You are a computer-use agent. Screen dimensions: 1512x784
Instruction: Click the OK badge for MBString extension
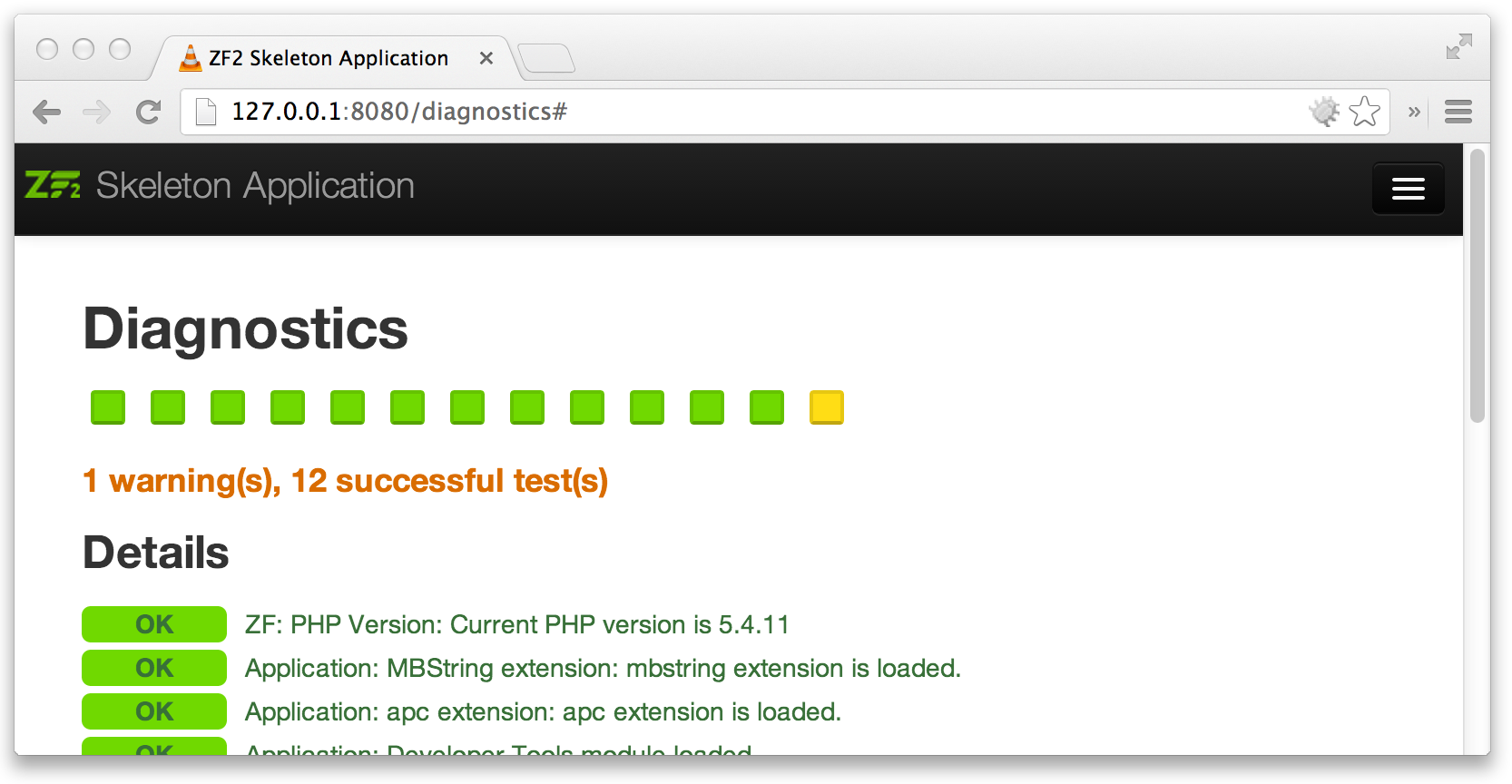tap(154, 668)
